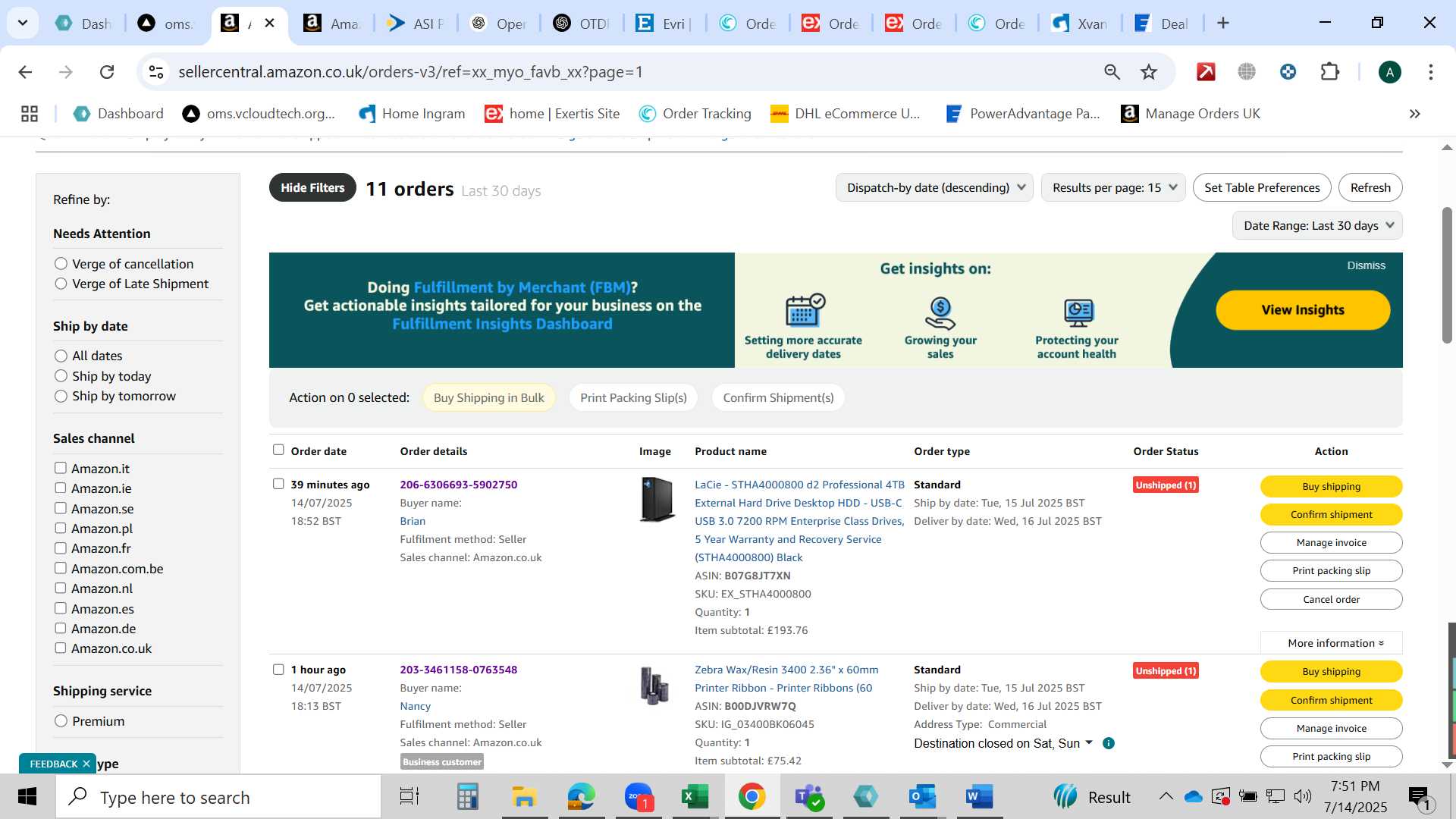Open the red arrow extension icon

coord(1206,72)
